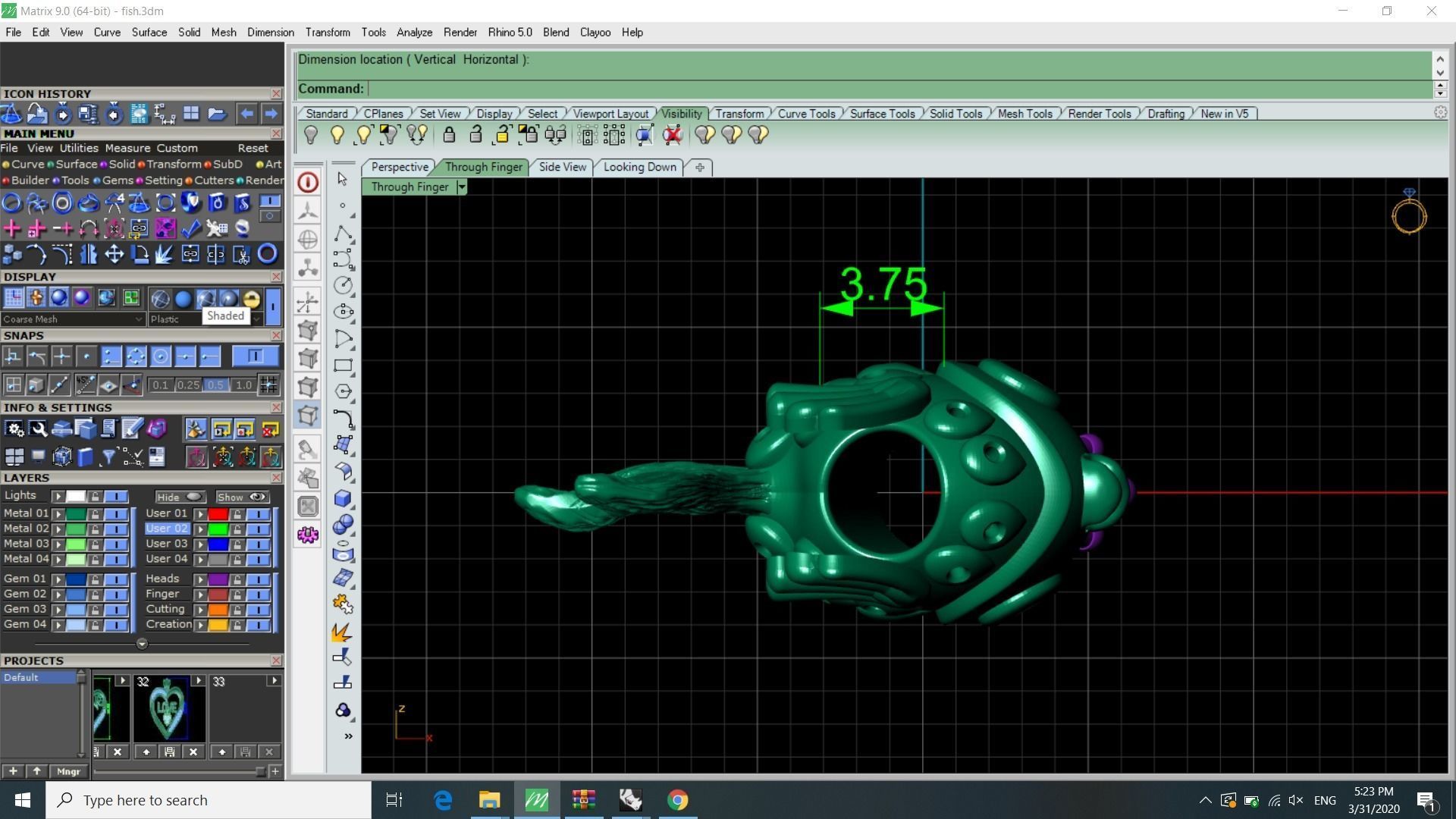The width and height of the screenshot is (1456, 819).
Task: Select the Polyline tool in side toolbar
Action: click(343, 233)
